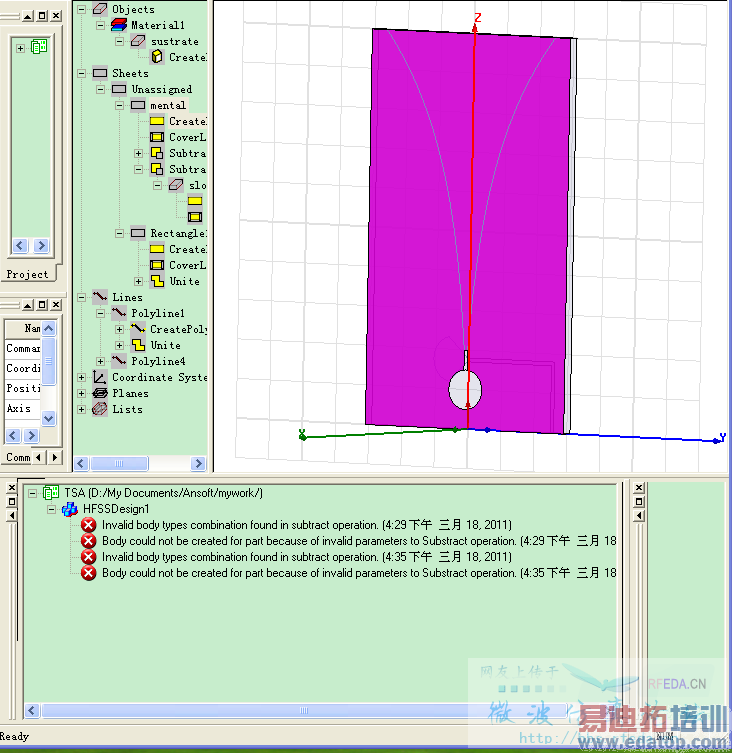Image resolution: width=732 pixels, height=753 pixels.
Task: Close the Project Manager panel
Action: [56, 16]
